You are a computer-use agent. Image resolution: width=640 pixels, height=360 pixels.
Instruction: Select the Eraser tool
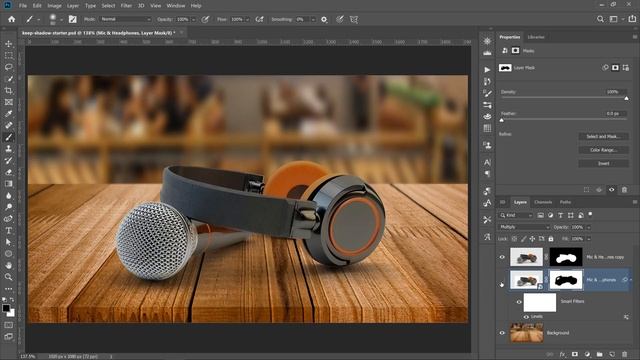9,172
